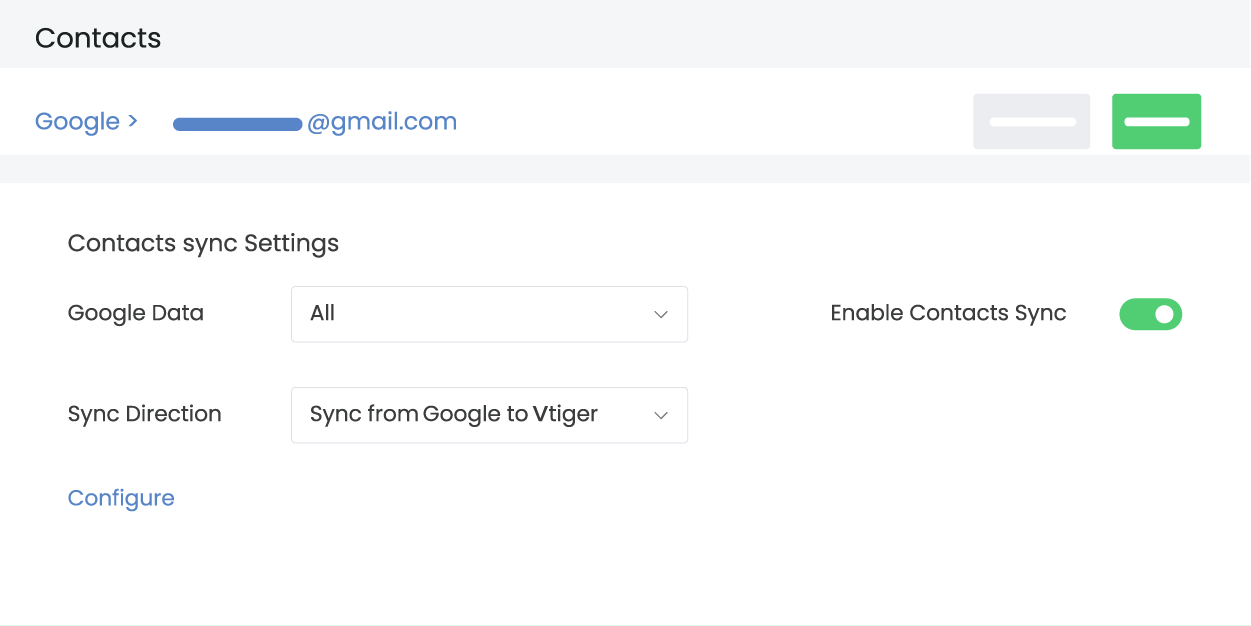This screenshot has width=1251, height=626.
Task: Disable the Enable Contacts Sync toggle
Action: [1150, 314]
